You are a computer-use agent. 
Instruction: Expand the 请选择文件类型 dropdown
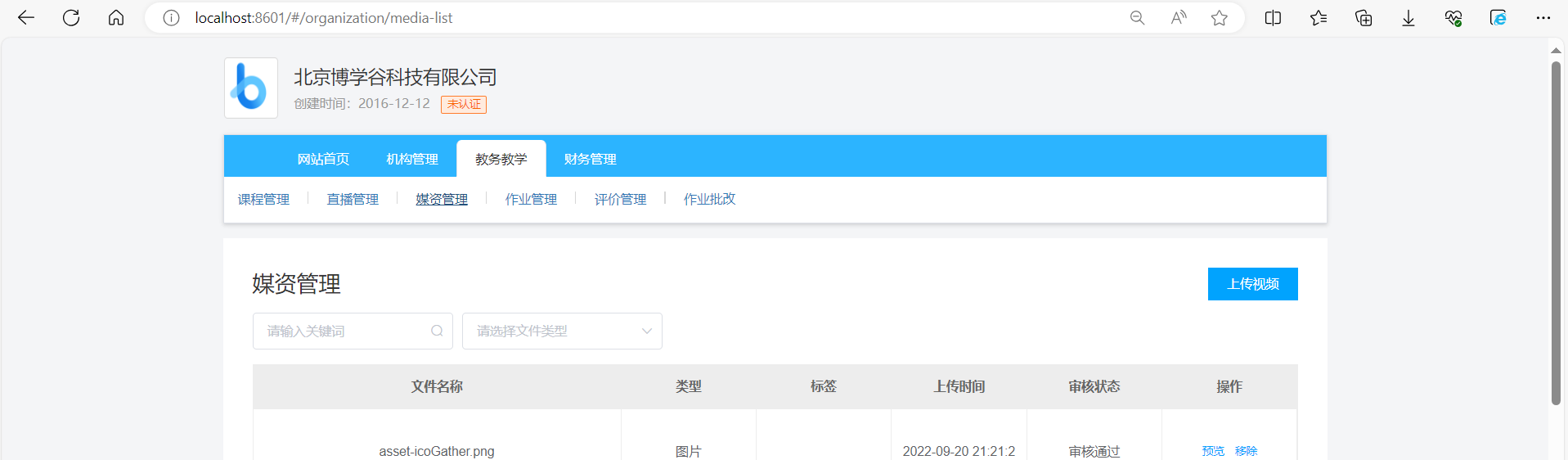(562, 331)
